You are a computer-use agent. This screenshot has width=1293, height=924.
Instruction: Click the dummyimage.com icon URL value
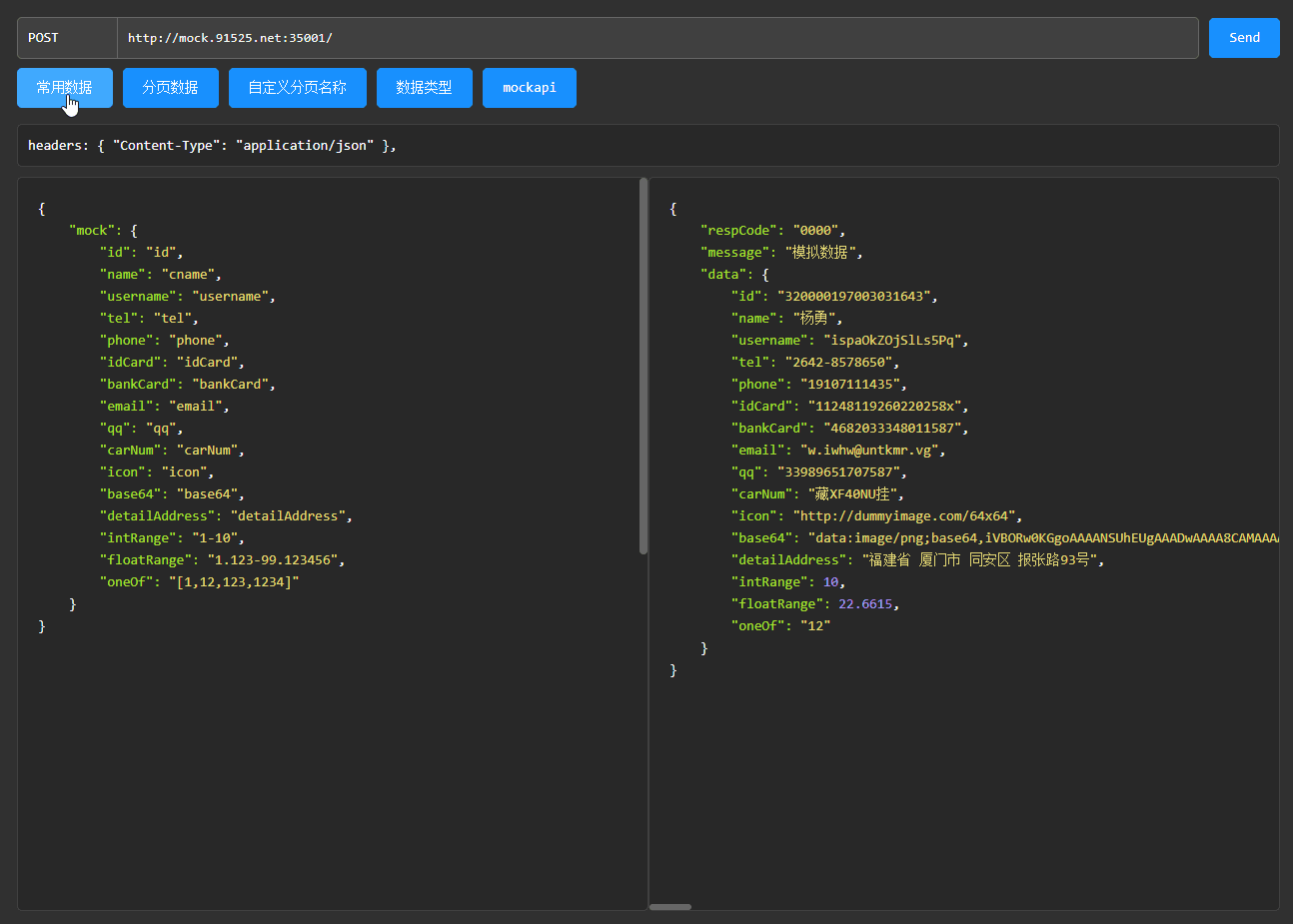click(904, 516)
